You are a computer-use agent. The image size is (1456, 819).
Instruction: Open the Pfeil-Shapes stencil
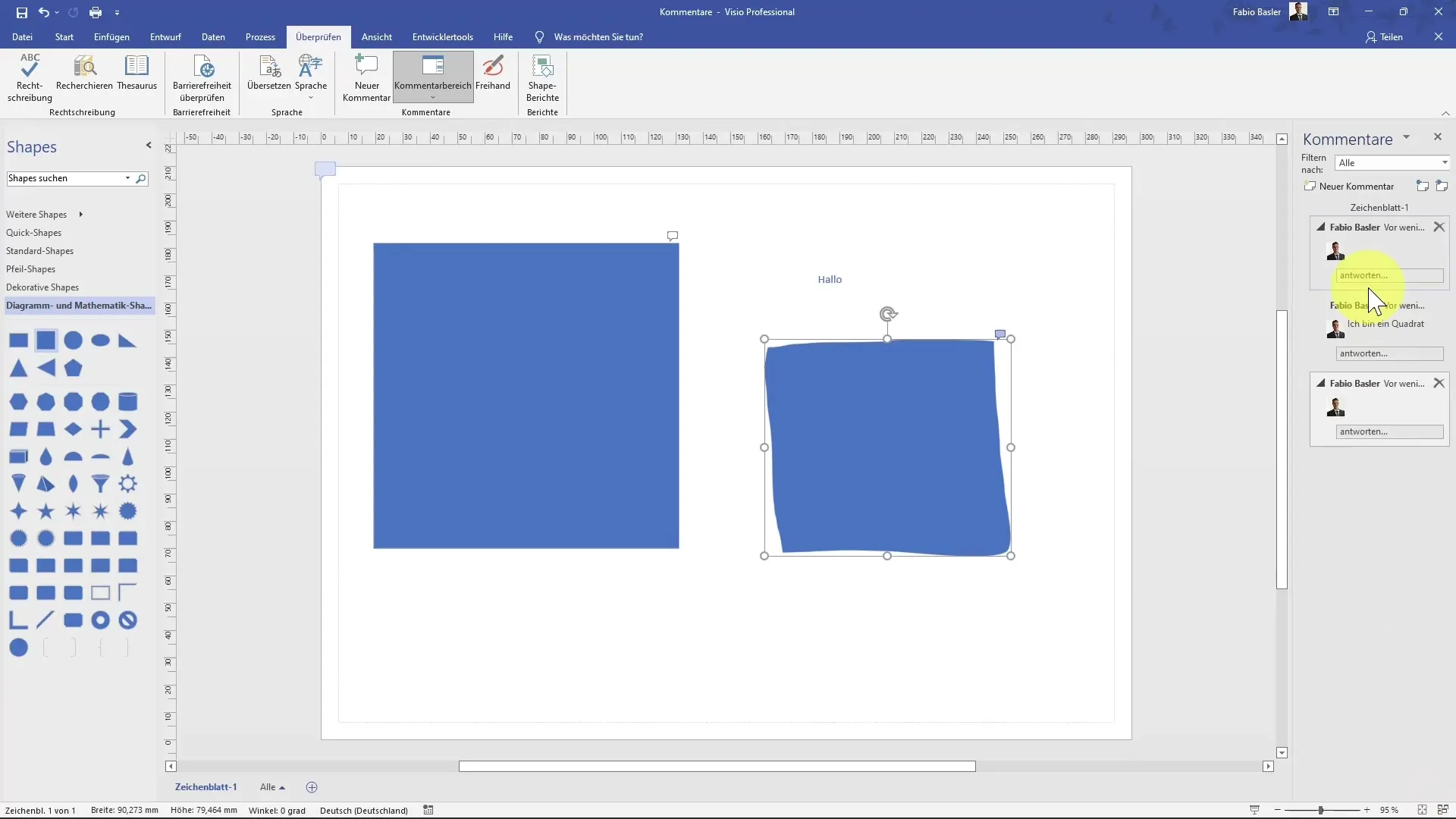click(x=30, y=269)
